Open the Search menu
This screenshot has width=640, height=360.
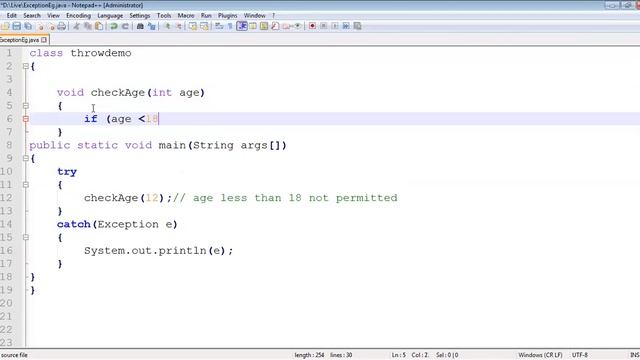click(32, 16)
